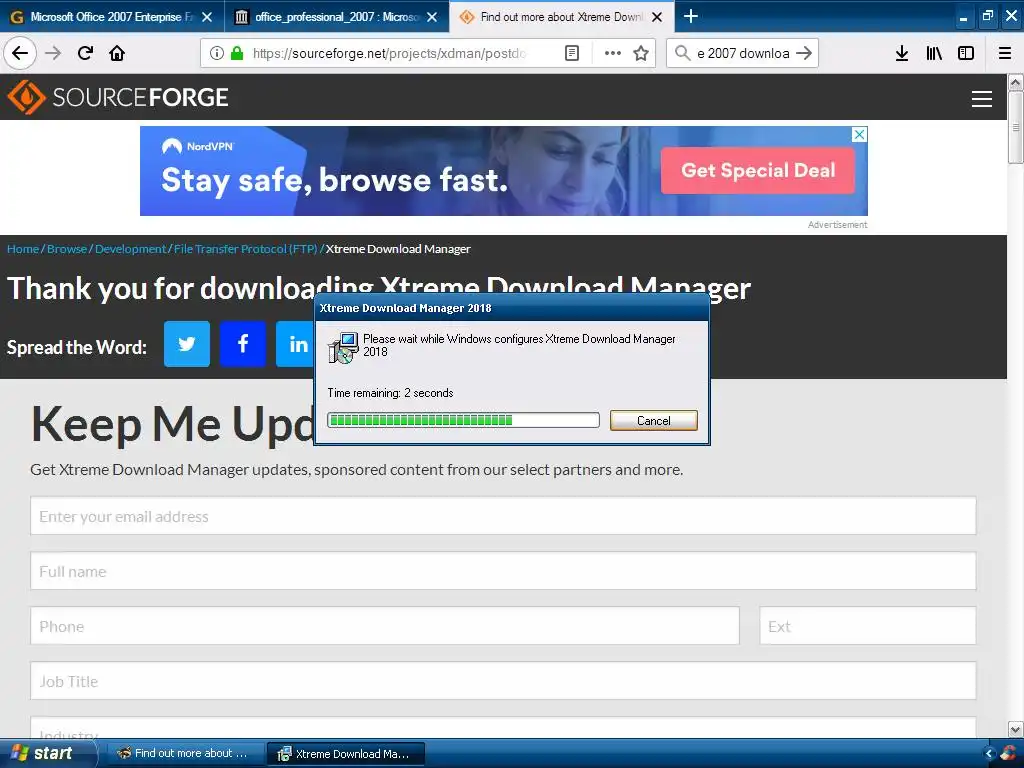The image size is (1024, 768).
Task: Expand hidden system tray icons arrow
Action: 989,753
